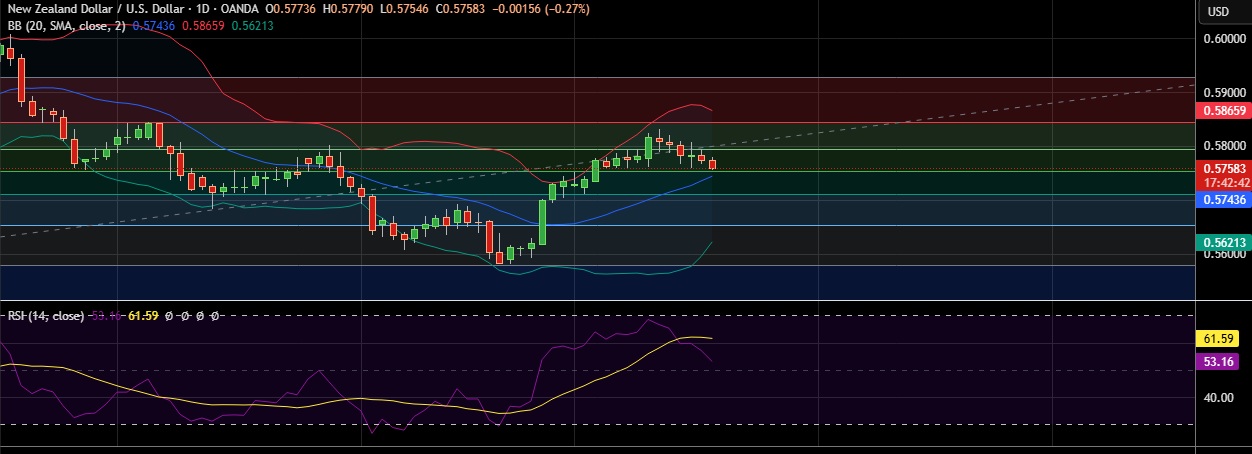
Task: Click the current price tag 0.57583 on axis
Action: click(1223, 170)
